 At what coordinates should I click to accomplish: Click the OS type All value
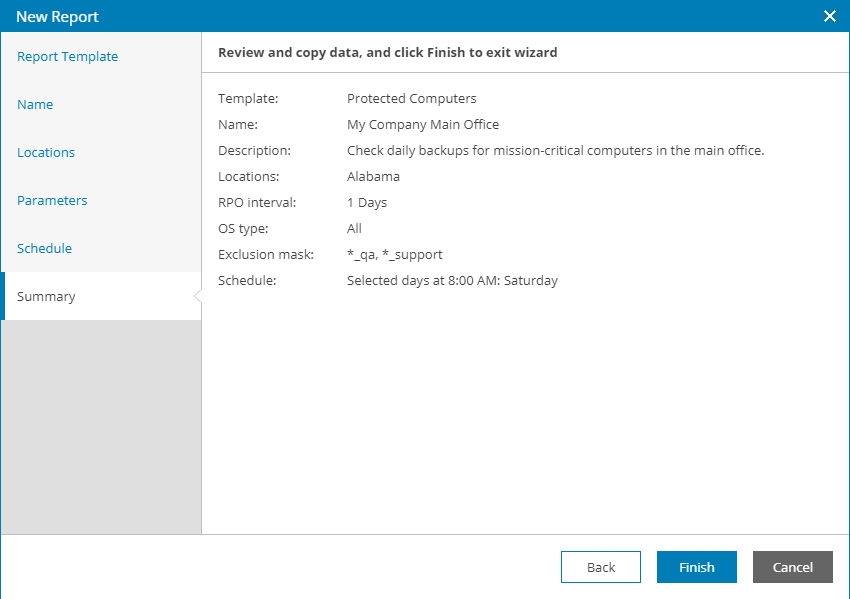click(x=354, y=229)
